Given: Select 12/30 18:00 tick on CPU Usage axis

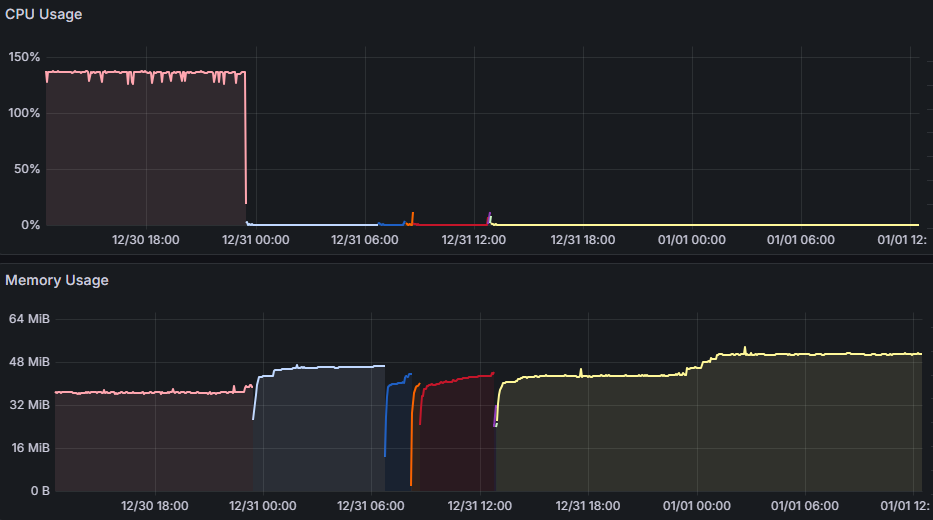Looking at the screenshot, I should tap(146, 240).
